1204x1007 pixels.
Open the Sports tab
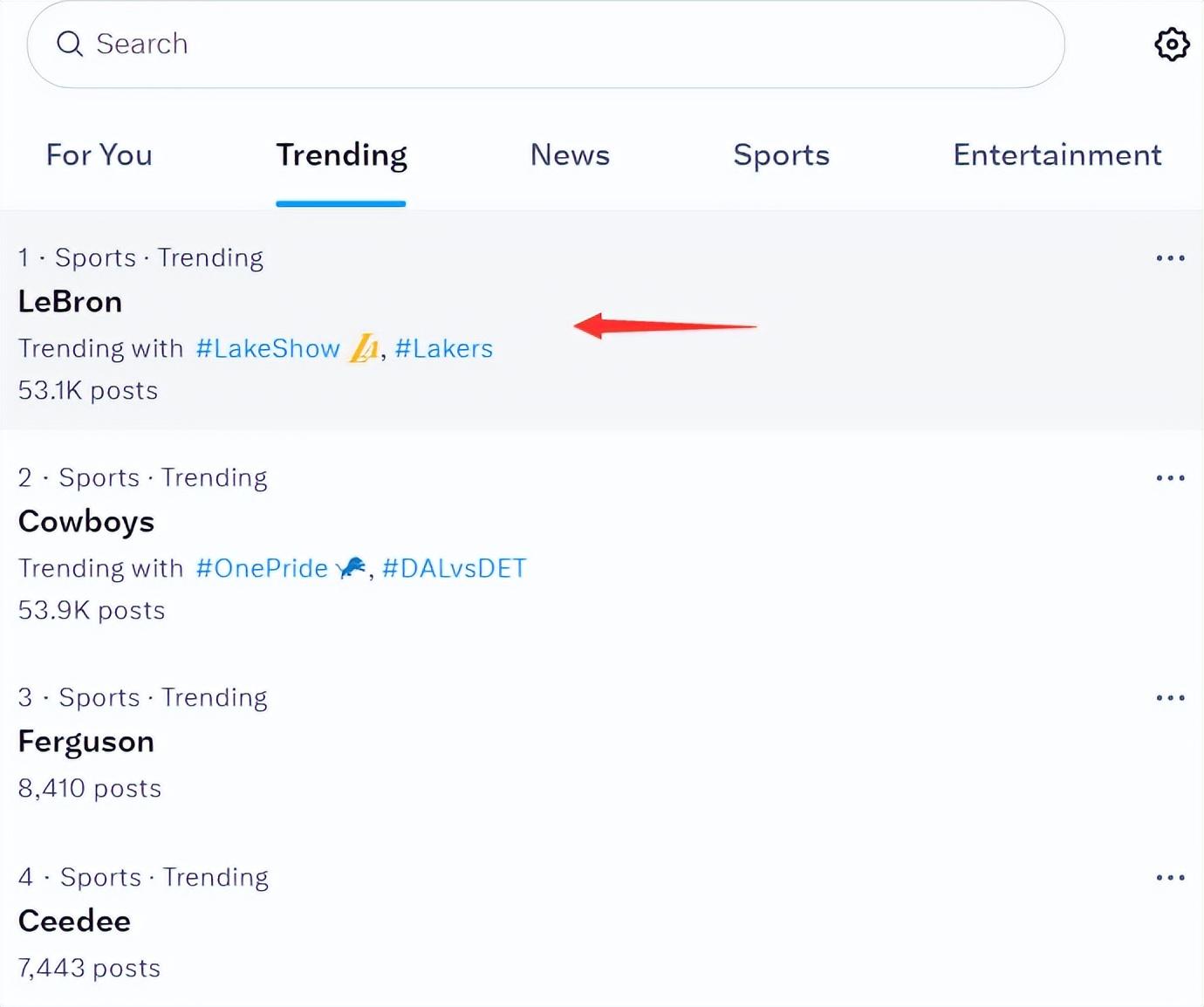[781, 155]
